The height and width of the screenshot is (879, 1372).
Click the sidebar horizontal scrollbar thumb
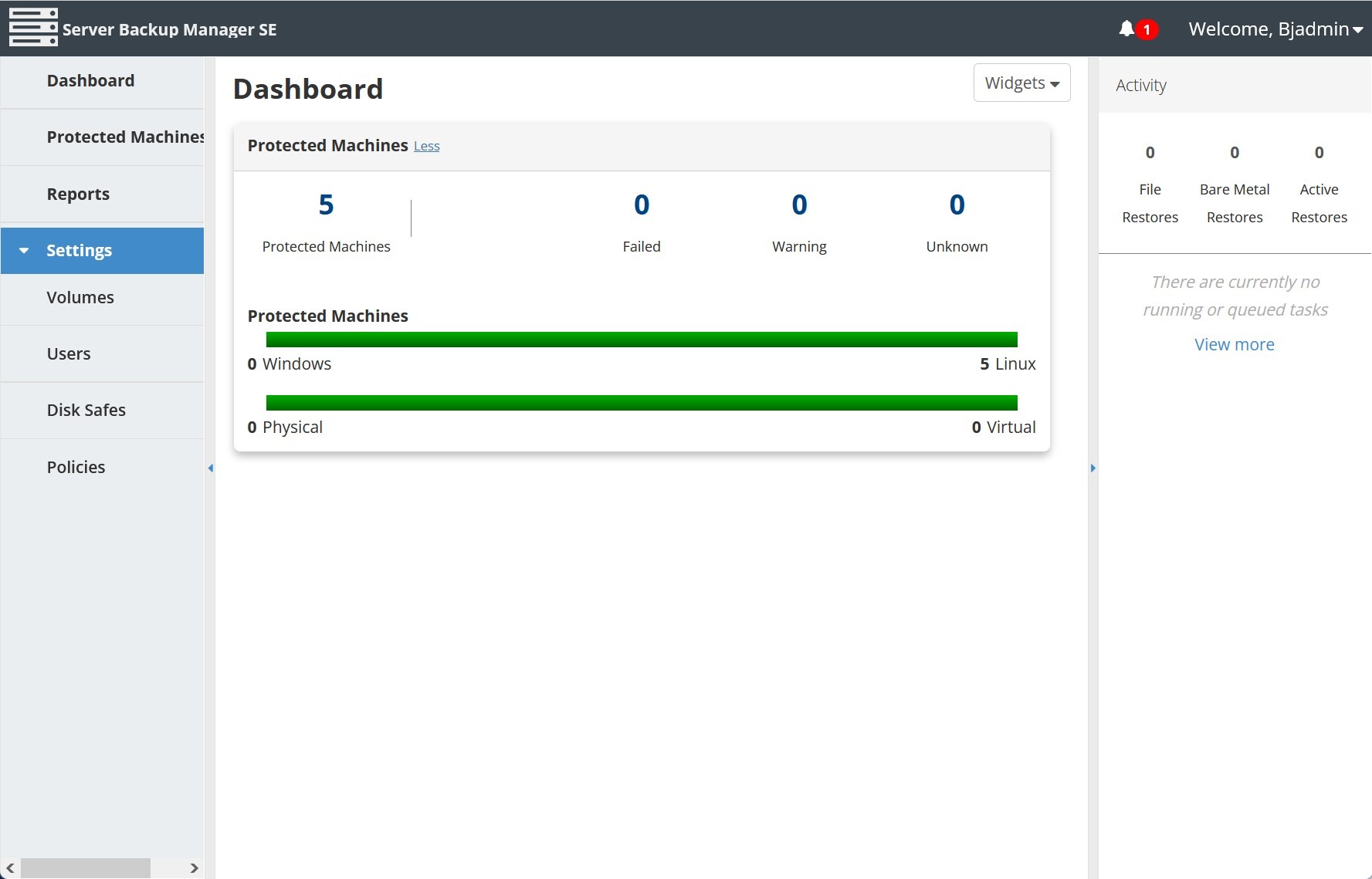[85, 868]
